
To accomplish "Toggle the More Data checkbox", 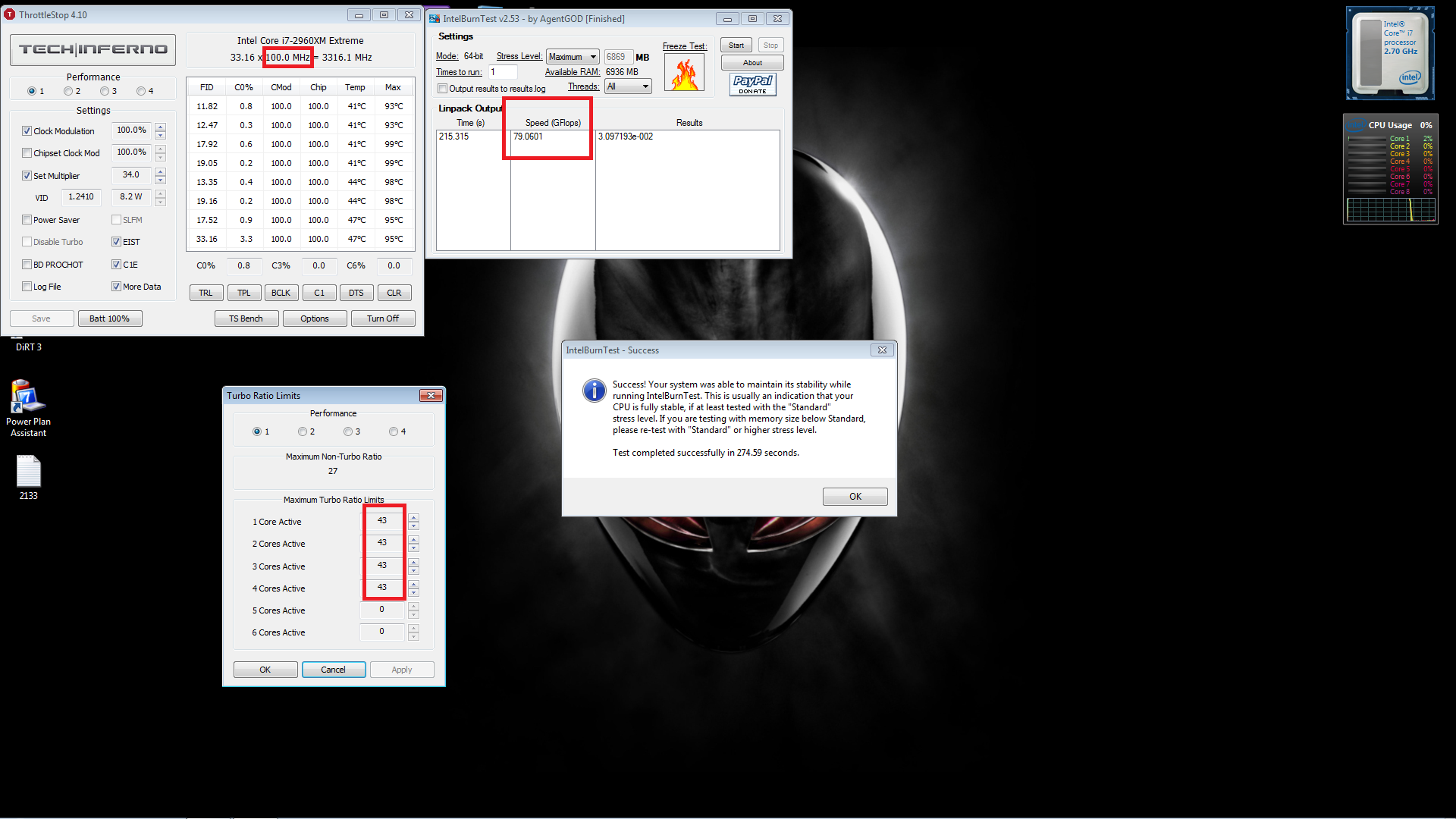I will pyautogui.click(x=116, y=287).
